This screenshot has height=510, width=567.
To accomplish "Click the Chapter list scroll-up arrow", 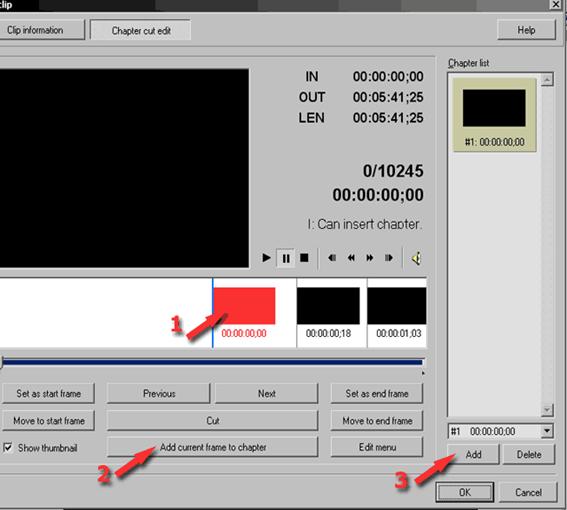I will pyautogui.click(x=547, y=80).
